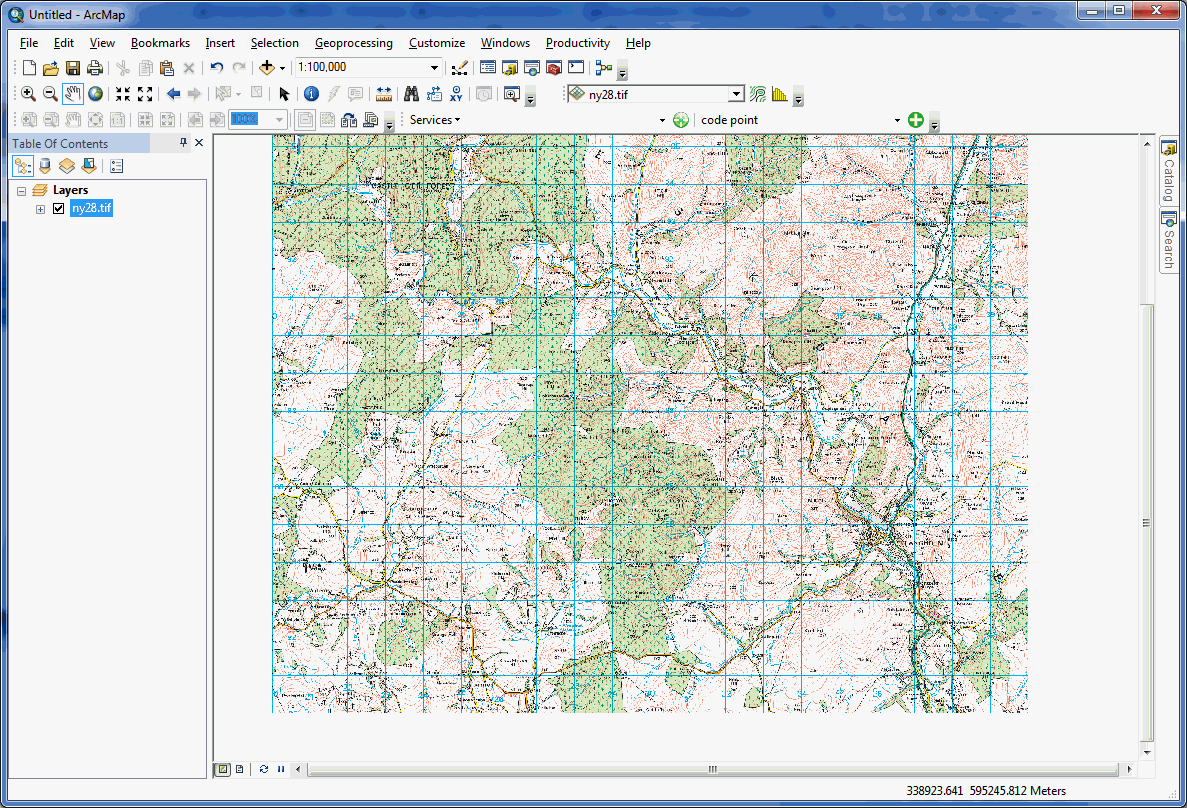Click the yellow histogram icon
The image size is (1187, 808).
[x=780, y=94]
